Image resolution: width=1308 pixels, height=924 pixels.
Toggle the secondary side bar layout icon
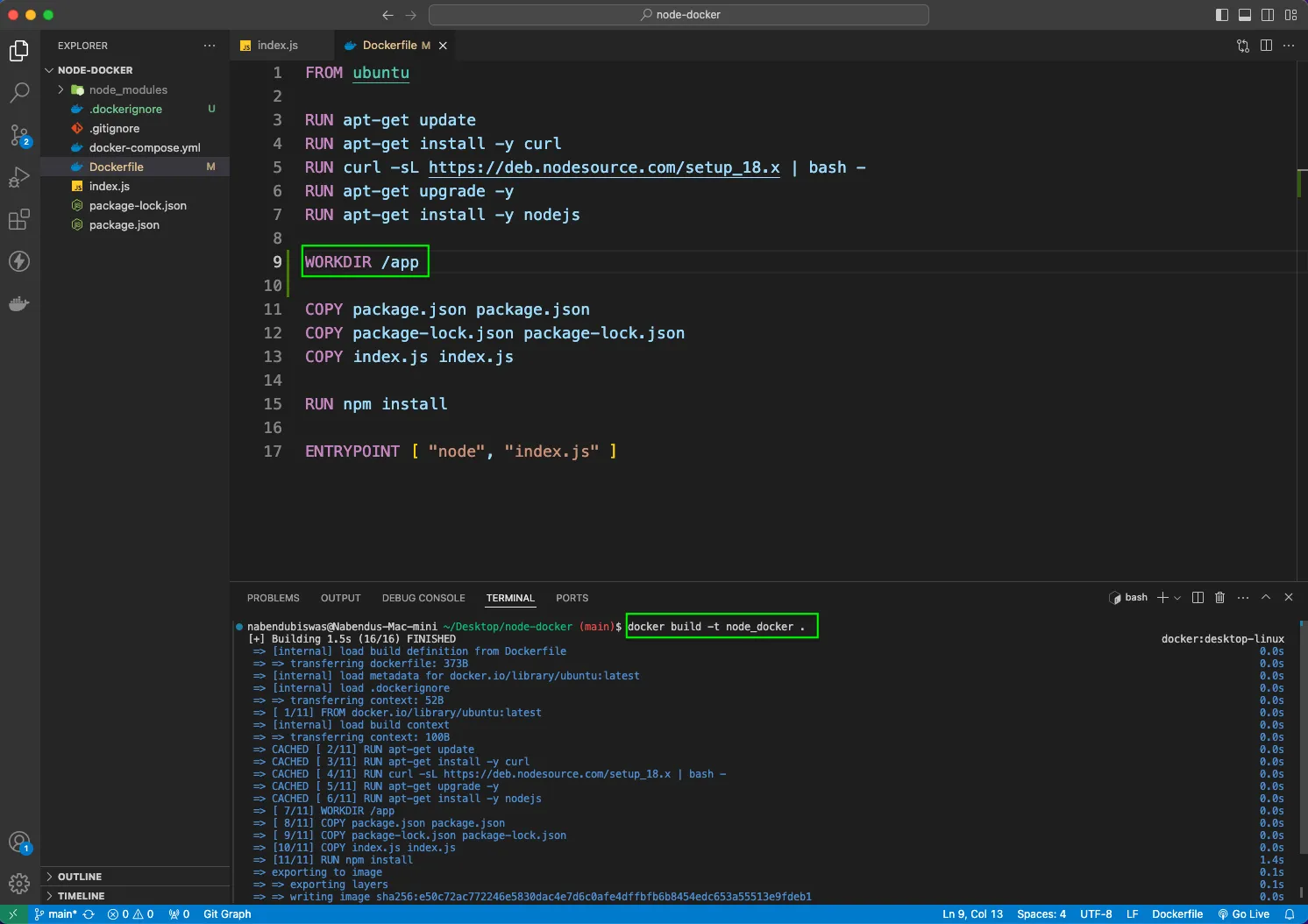(1268, 15)
